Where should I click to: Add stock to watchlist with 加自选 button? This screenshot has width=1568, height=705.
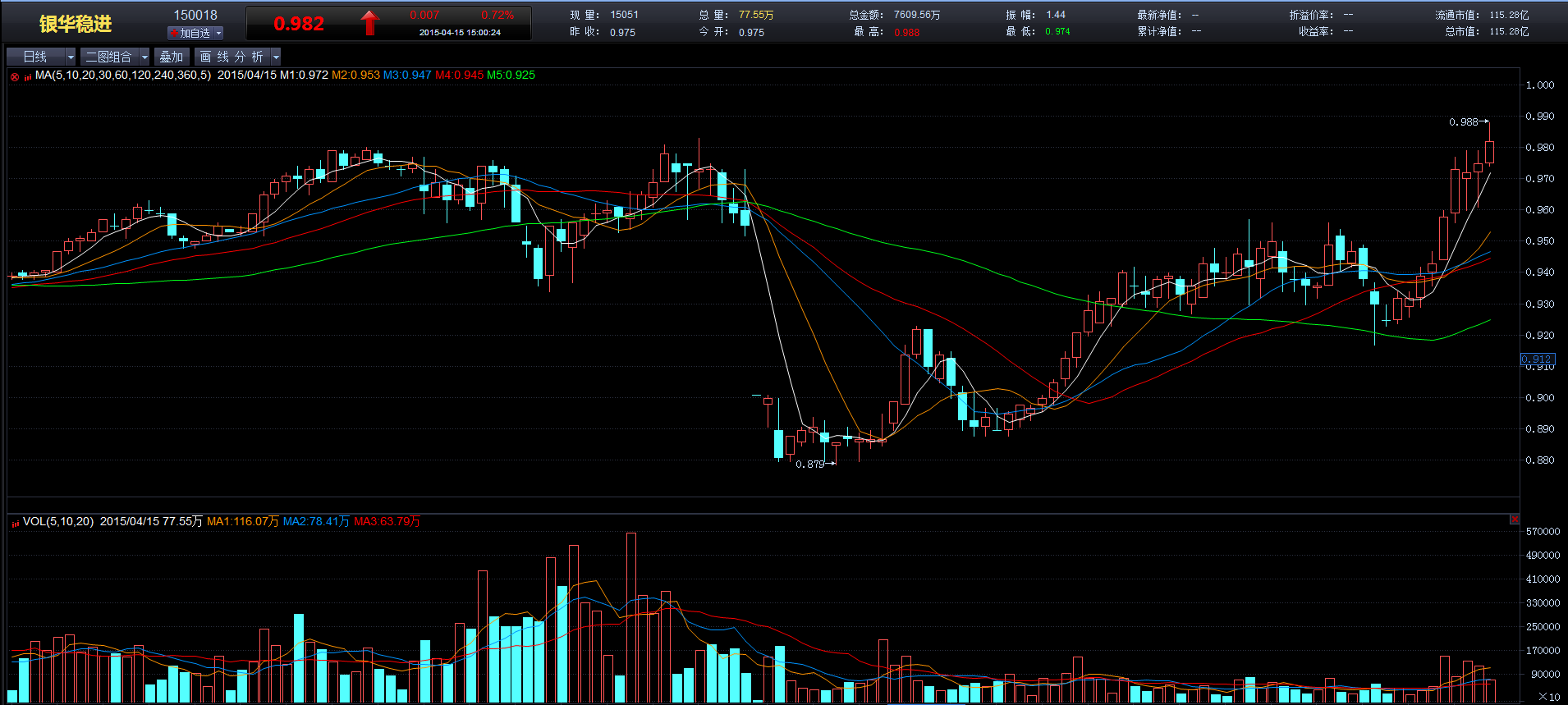click(x=195, y=34)
